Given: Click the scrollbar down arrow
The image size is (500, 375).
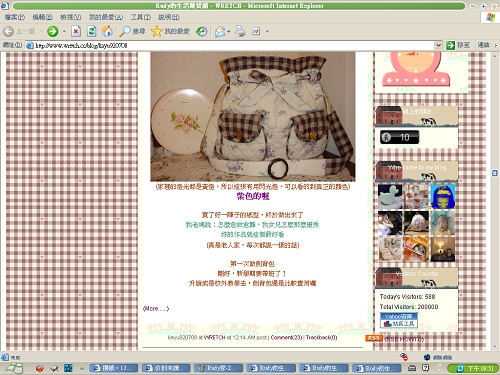Looking at the screenshot, I should click(495, 347).
